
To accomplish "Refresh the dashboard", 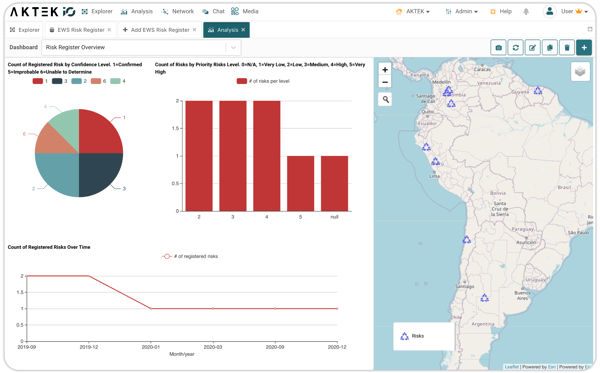I will (515, 47).
